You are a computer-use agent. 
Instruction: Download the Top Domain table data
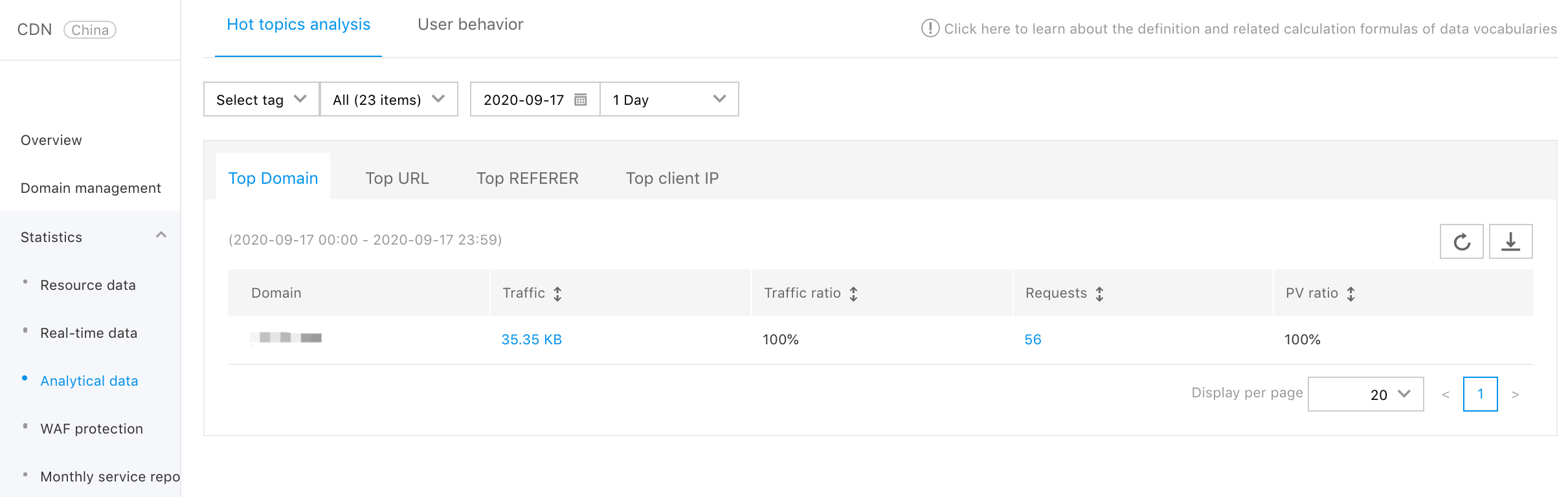1510,241
